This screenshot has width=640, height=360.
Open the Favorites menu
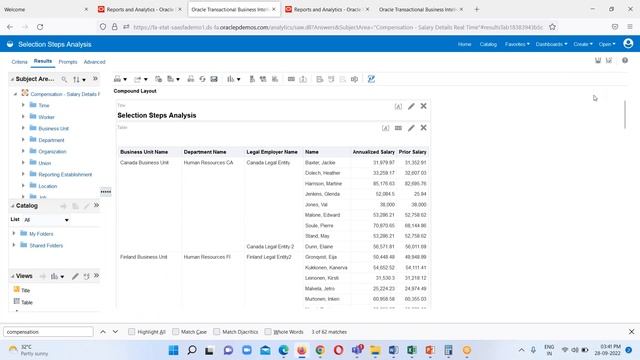517,44
